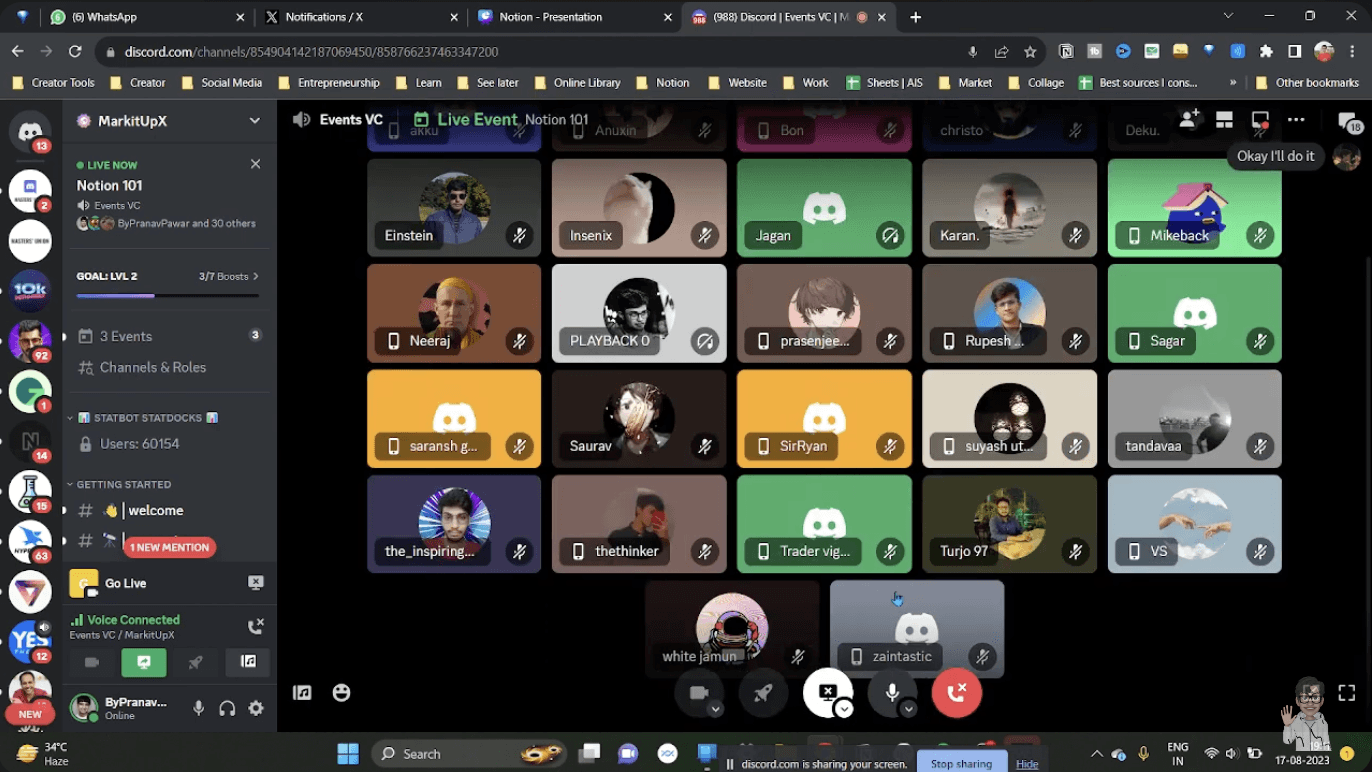Screen dimensions: 1372x772
Task: Open Task View on the taskbar
Action: (x=590, y=753)
